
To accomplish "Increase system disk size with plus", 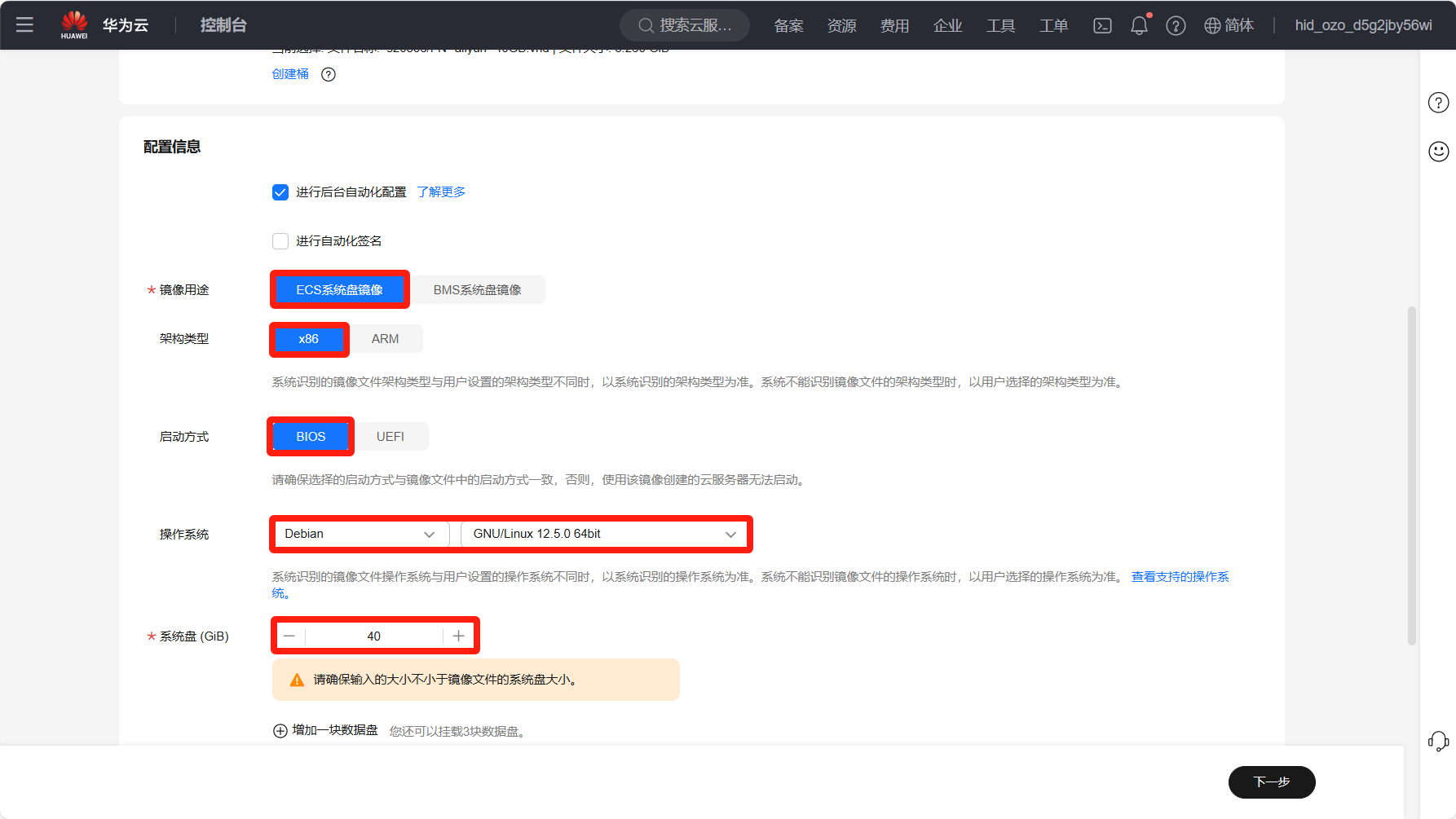I will [x=459, y=636].
